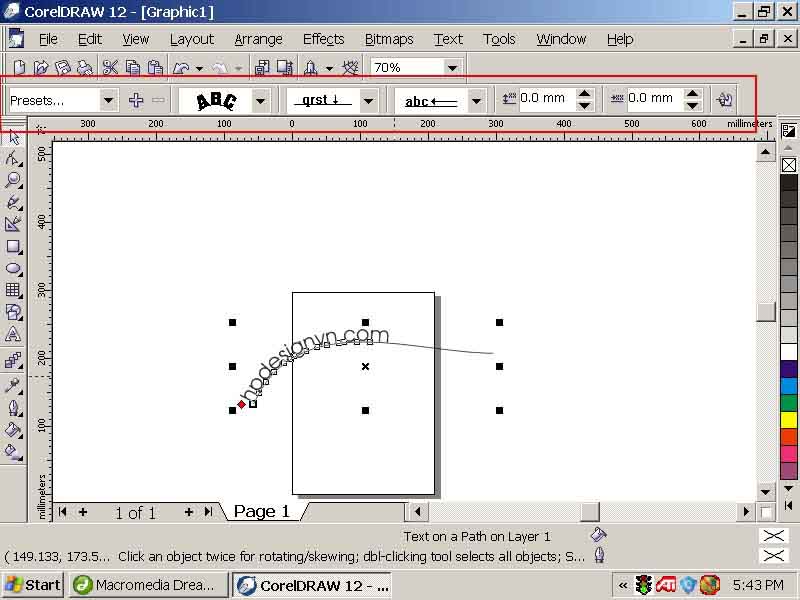The width and height of the screenshot is (800, 600).
Task: Select the Outline tool
Action: point(14,408)
